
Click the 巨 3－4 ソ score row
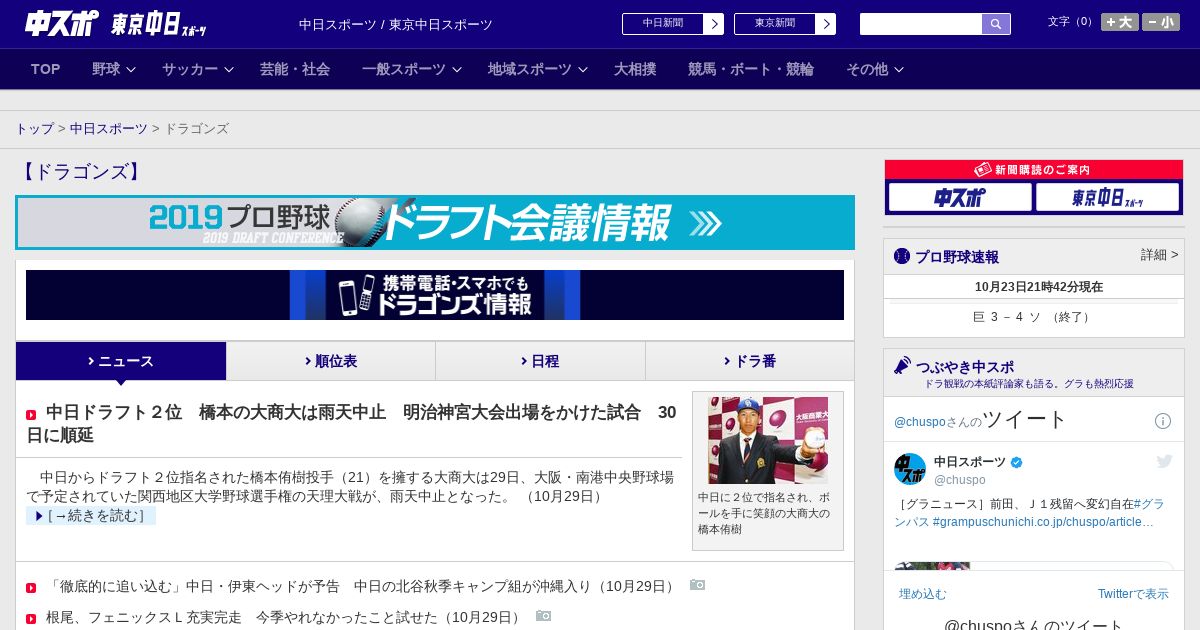coord(1034,317)
